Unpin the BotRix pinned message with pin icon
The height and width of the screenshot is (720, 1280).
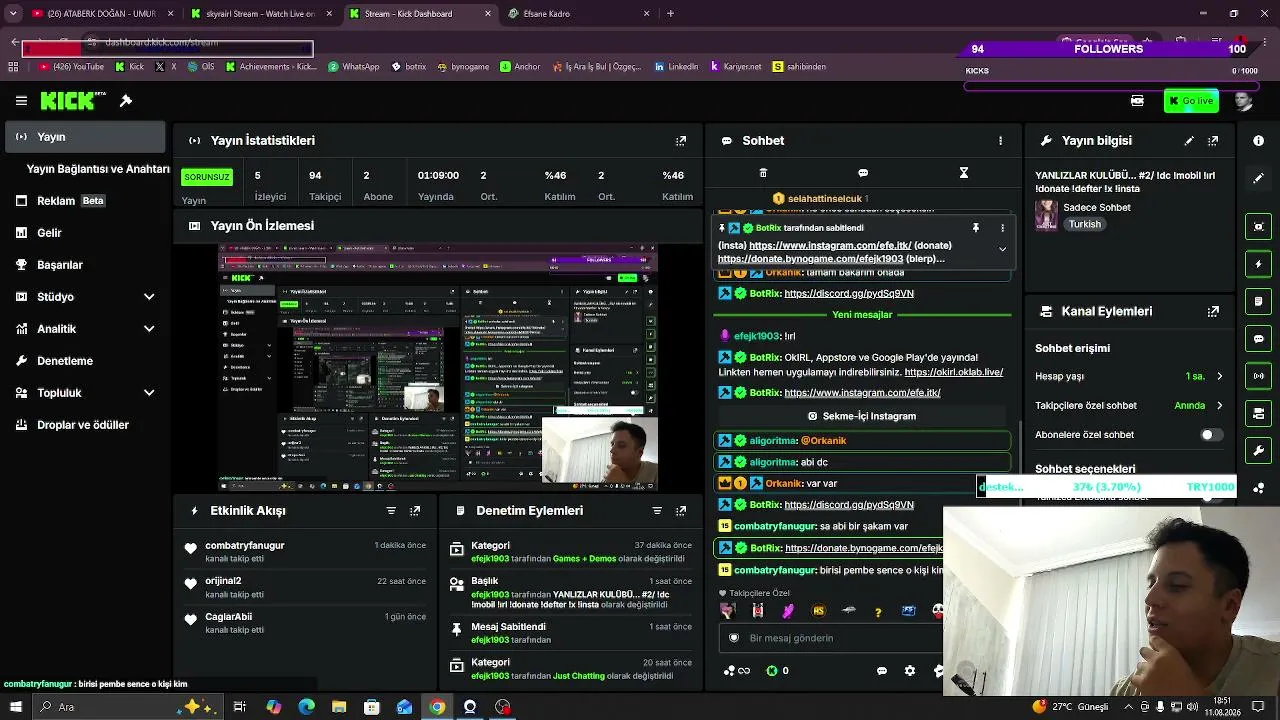click(x=975, y=228)
